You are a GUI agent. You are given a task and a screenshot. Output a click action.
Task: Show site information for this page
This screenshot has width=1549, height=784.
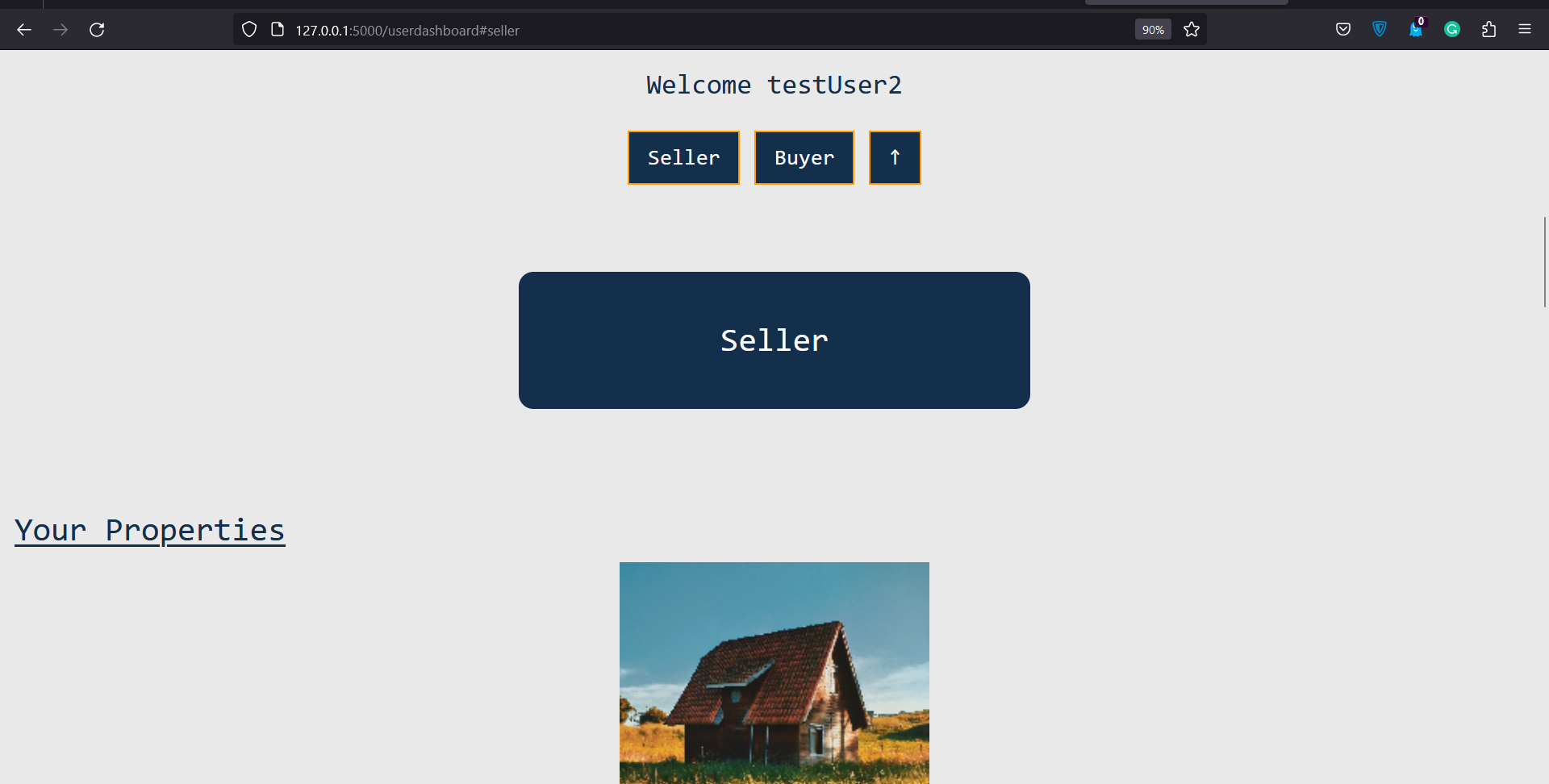(x=278, y=30)
